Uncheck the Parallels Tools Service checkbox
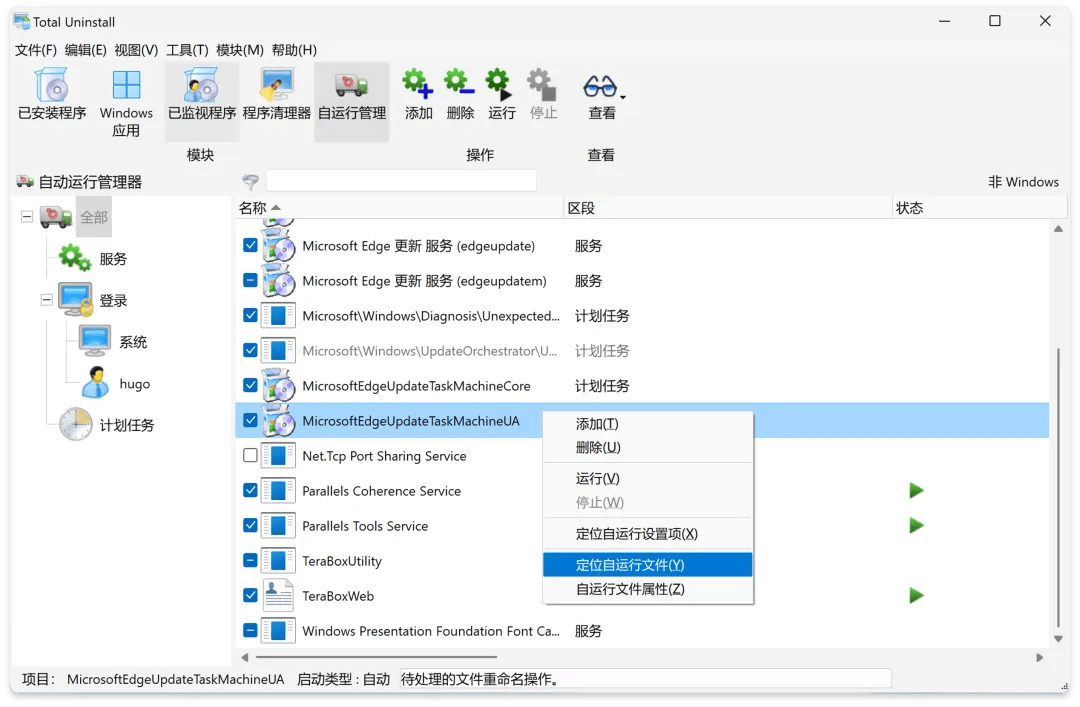1080x707 pixels. (x=251, y=526)
